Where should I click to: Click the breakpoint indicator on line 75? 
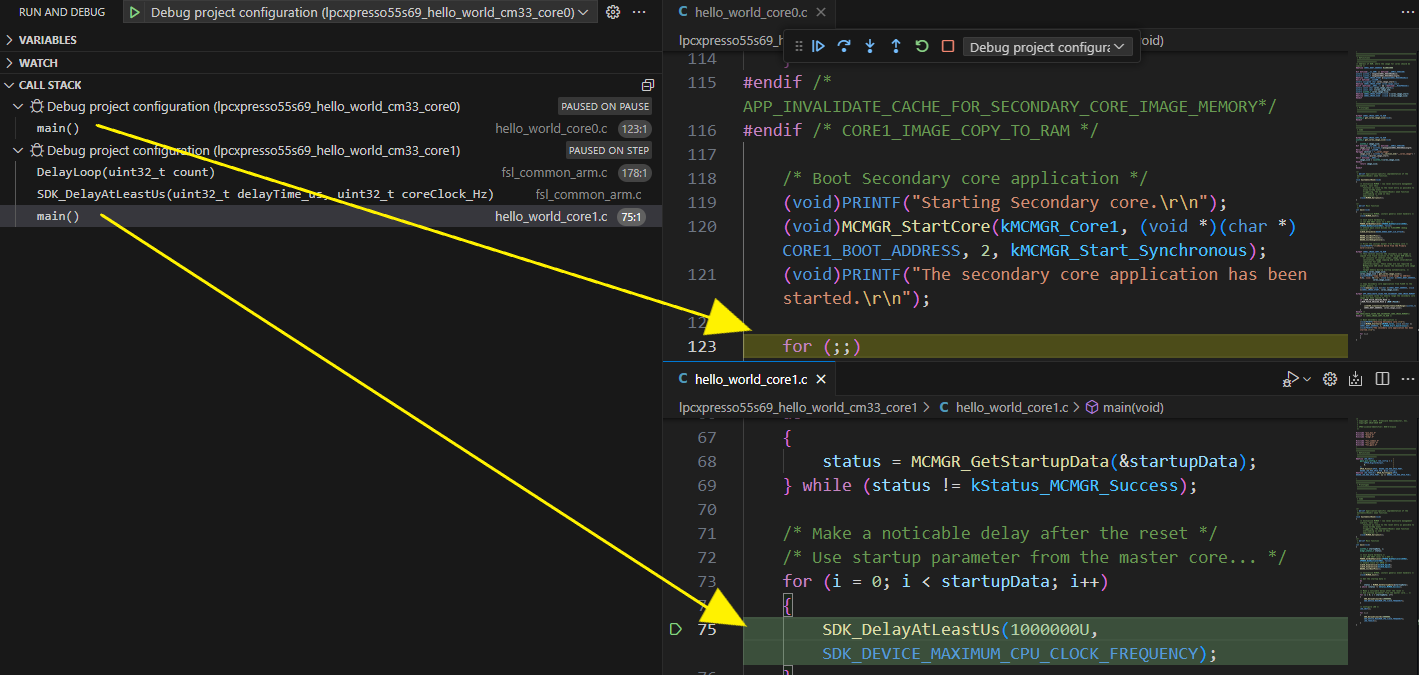click(x=676, y=629)
